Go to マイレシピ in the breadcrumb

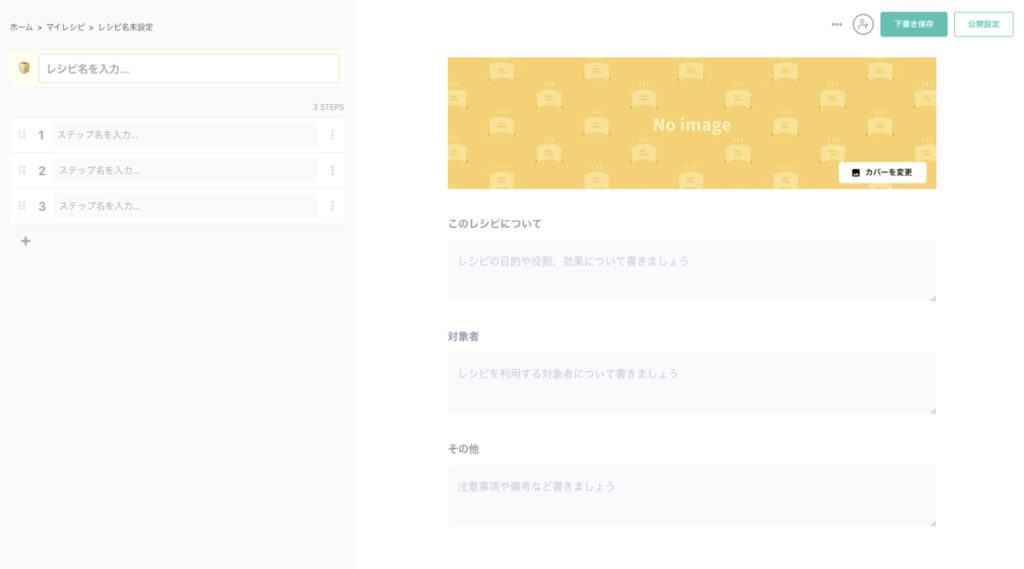tap(65, 27)
